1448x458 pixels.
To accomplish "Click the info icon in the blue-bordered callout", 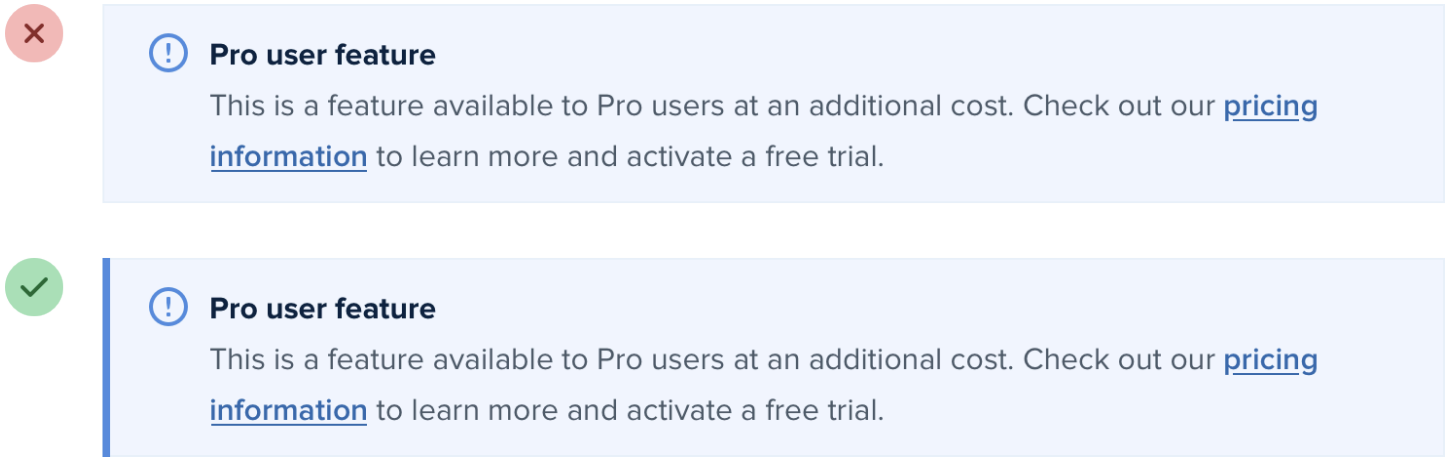I will coord(168,307).
